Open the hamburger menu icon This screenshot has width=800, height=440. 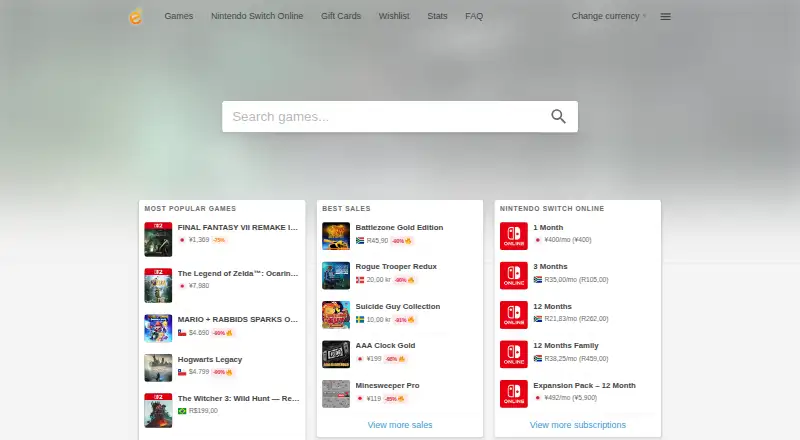tap(665, 16)
